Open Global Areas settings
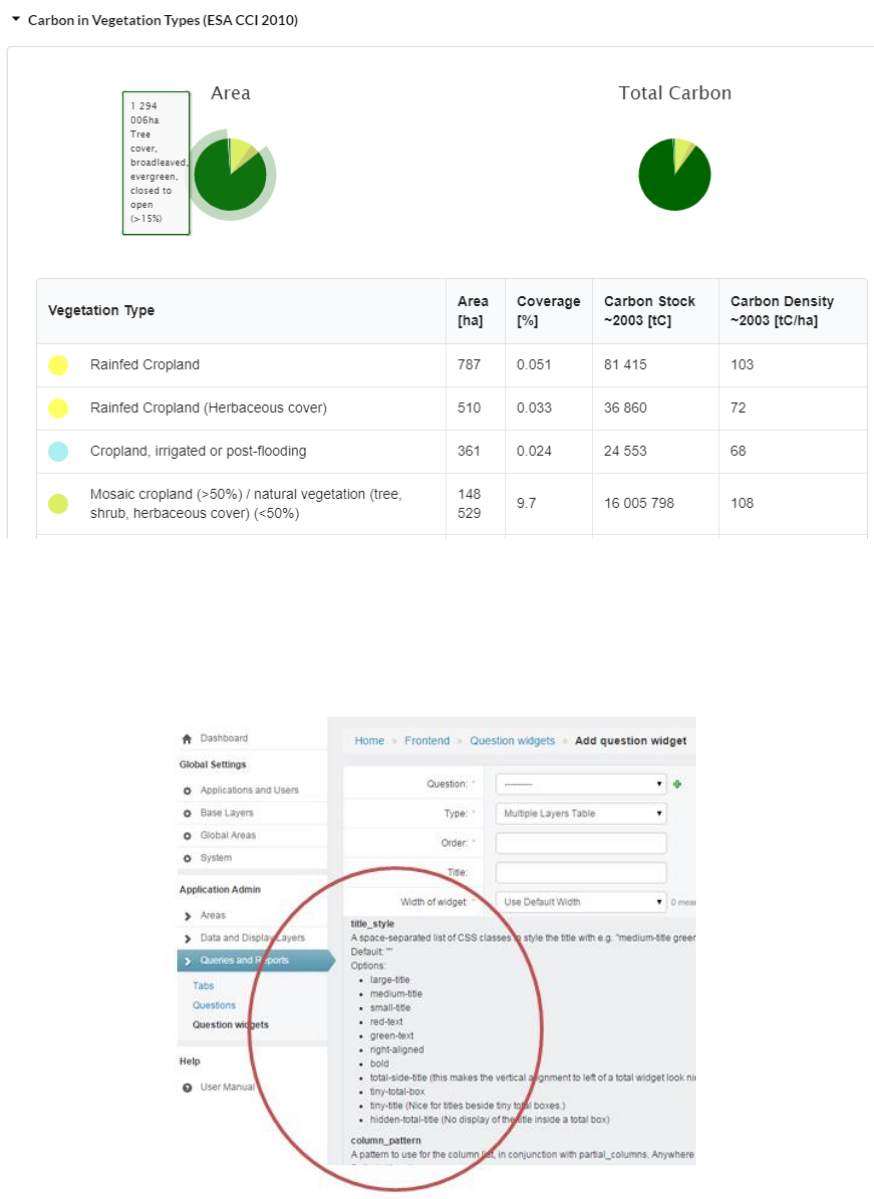The width and height of the screenshot is (874, 1199). [228, 835]
